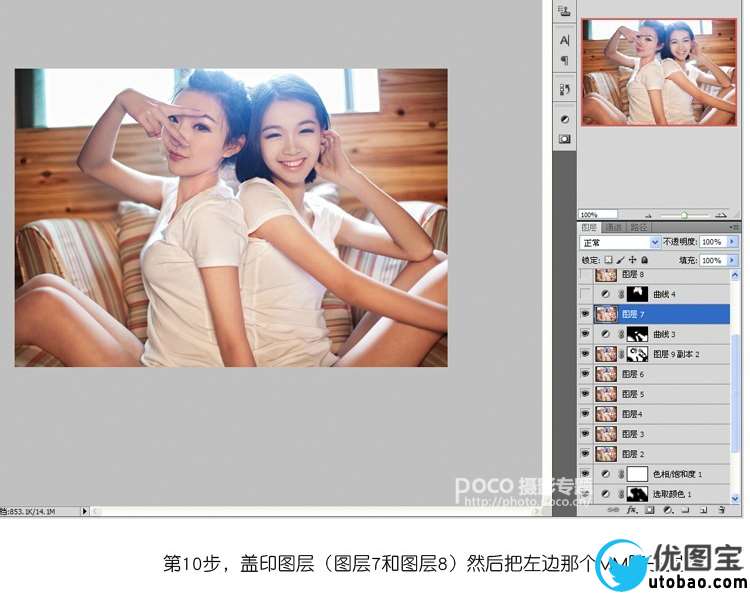Select the 图层 2 layer
Screen dimensions: 750x596
click(x=662, y=454)
